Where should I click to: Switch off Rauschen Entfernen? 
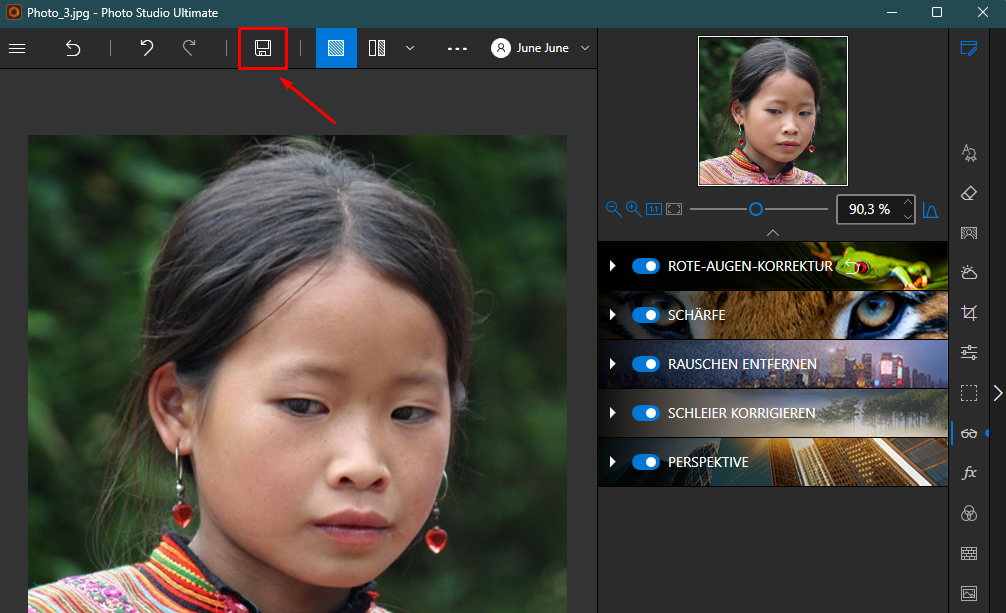[645, 364]
